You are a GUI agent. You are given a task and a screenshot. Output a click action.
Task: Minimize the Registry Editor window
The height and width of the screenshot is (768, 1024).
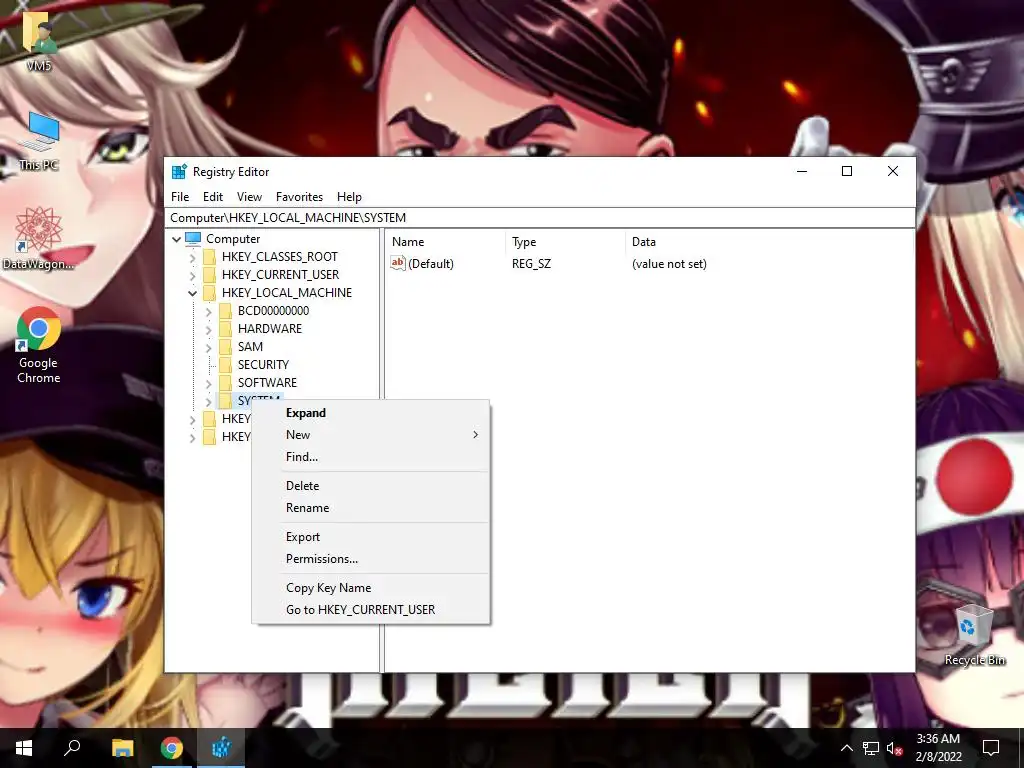click(802, 171)
